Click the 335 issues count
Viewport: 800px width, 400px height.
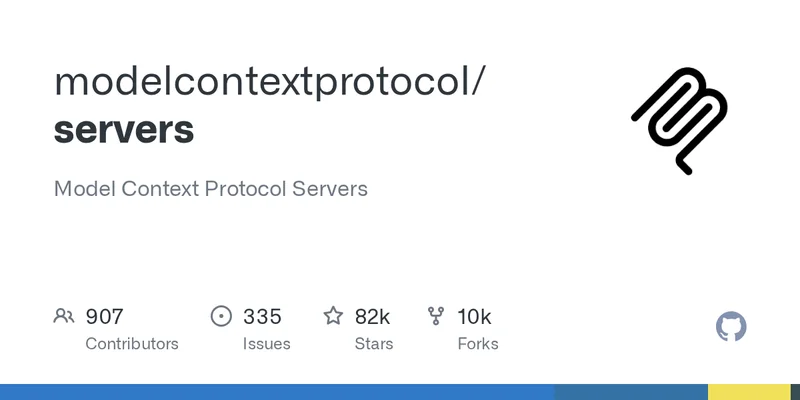[262, 317]
